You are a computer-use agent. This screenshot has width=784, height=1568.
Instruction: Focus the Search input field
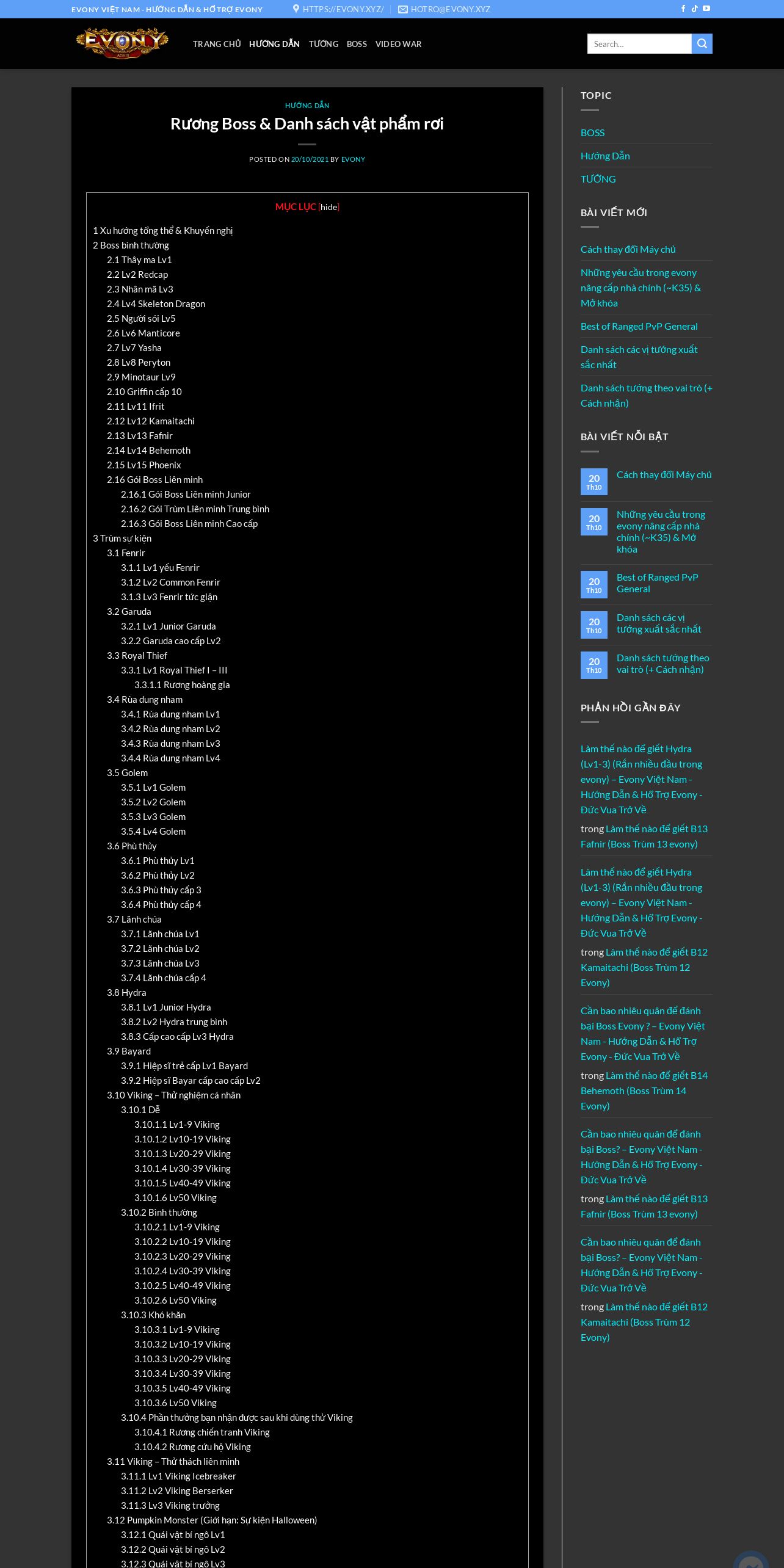click(639, 44)
